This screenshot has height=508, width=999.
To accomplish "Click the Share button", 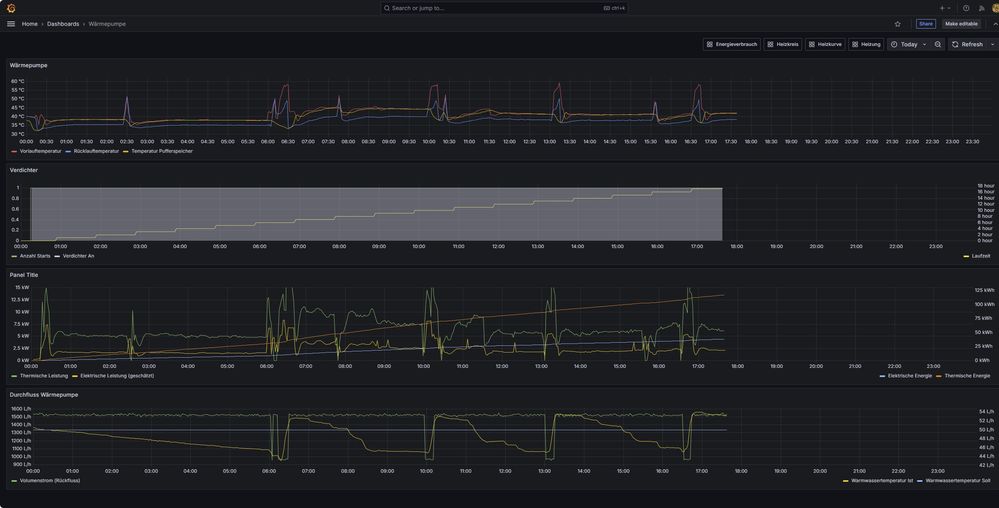I will coord(926,24).
